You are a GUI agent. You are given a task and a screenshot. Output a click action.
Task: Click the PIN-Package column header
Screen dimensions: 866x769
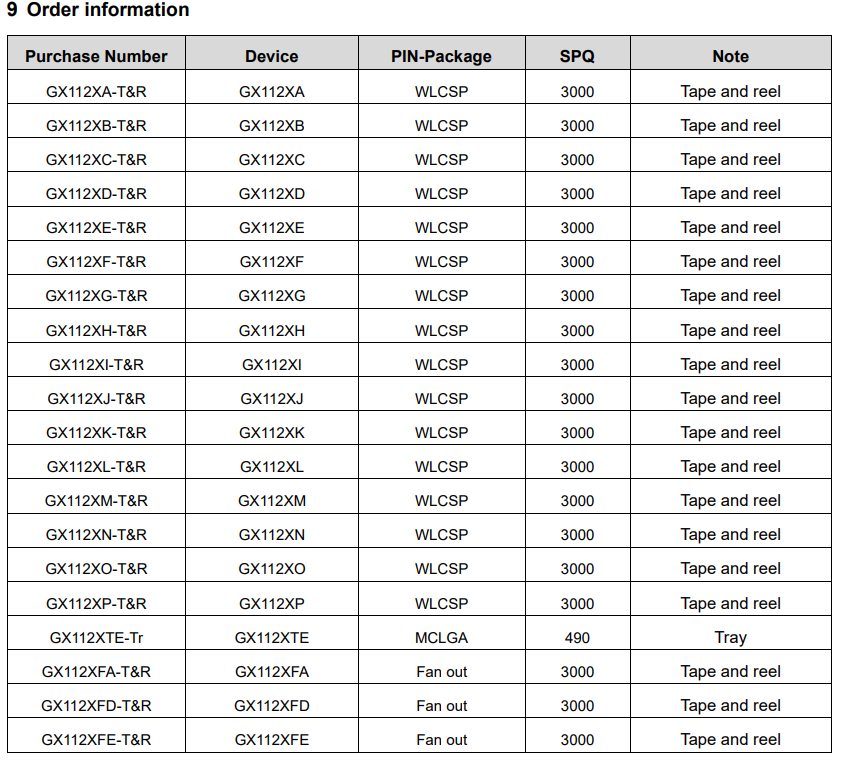pos(441,56)
